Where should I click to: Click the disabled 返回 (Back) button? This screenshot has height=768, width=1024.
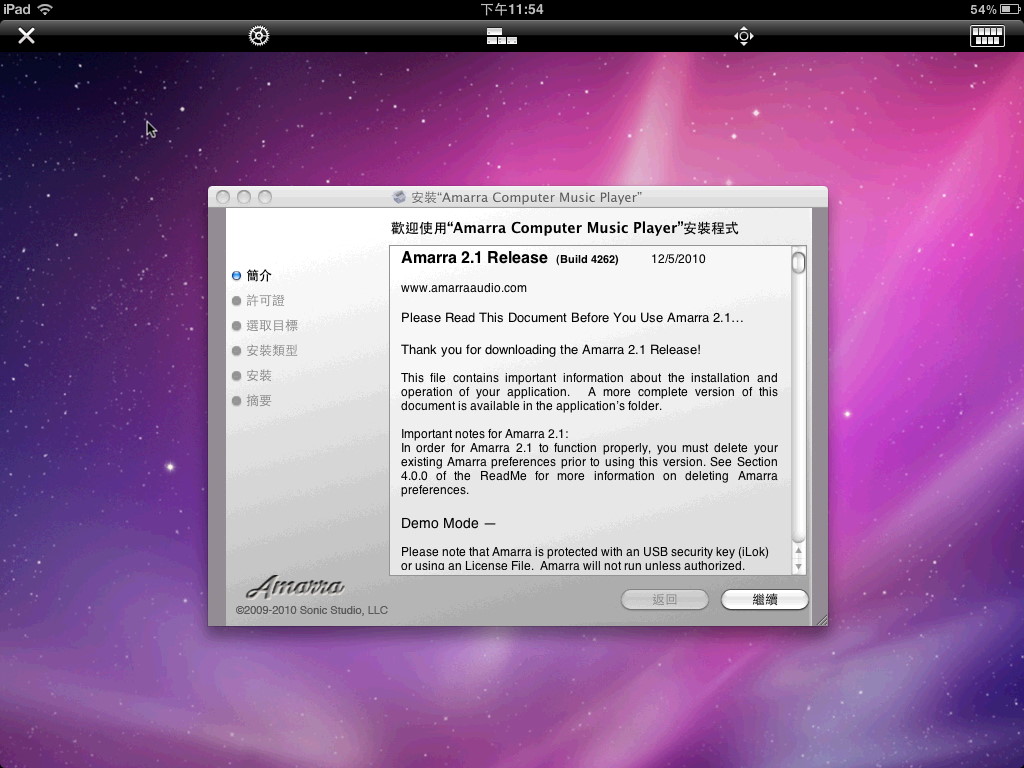(x=665, y=600)
